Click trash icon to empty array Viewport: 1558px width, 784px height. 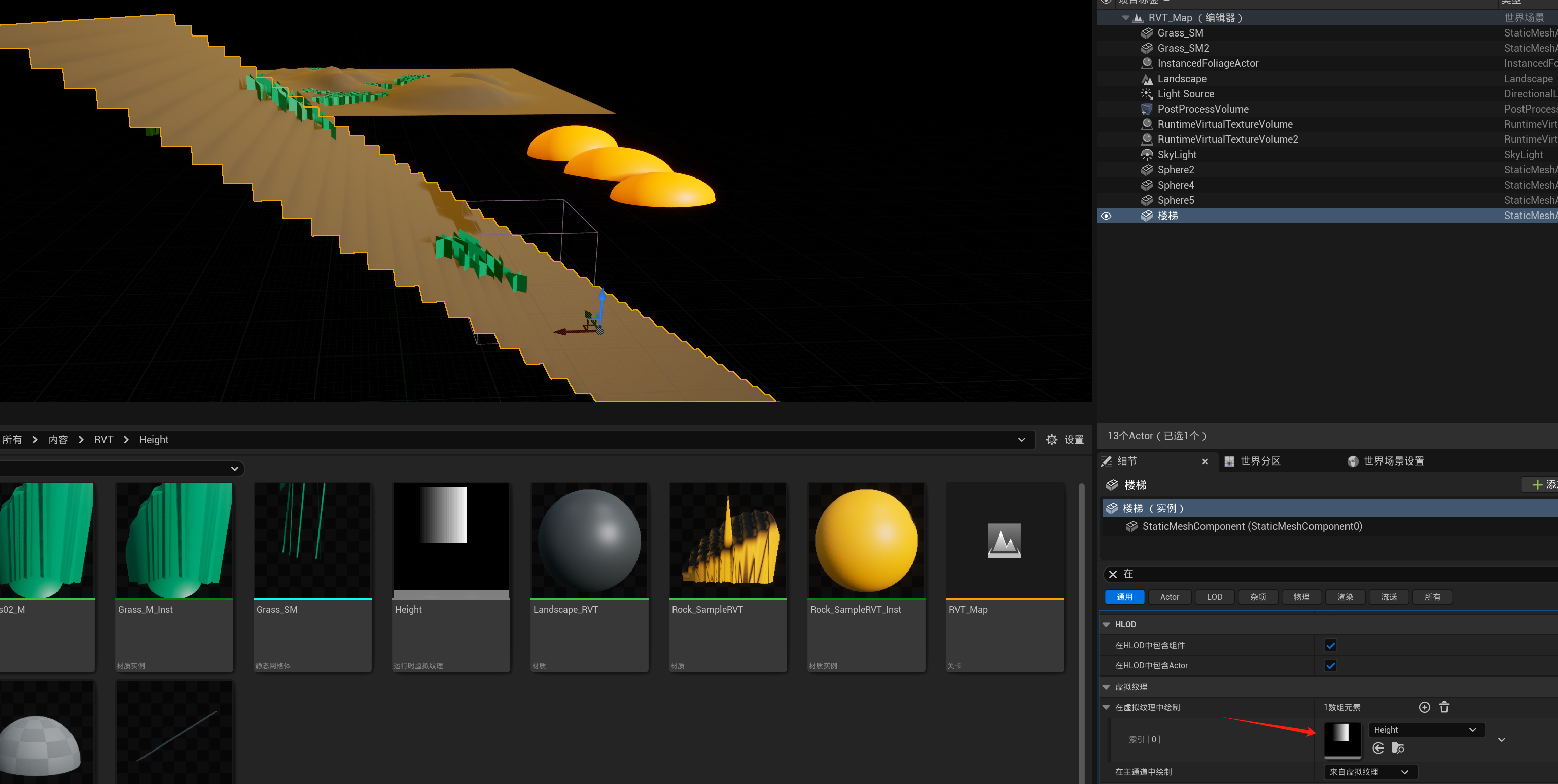(x=1444, y=707)
